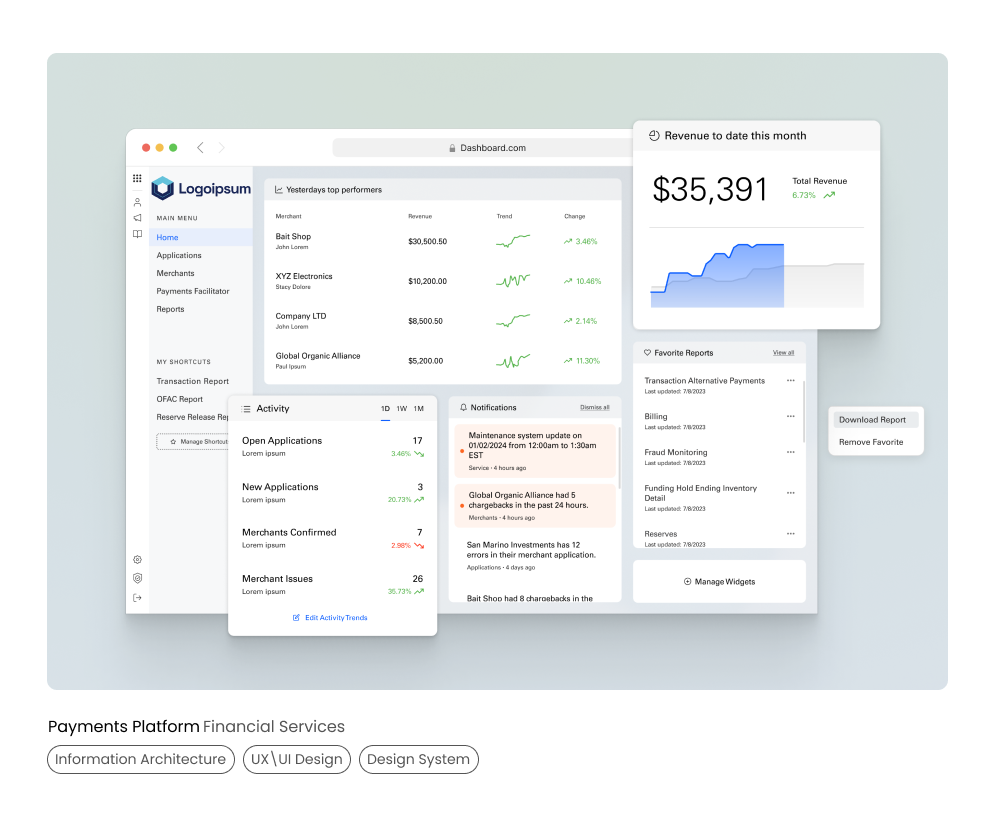995x827 pixels.
Task: Open options menu for Billing report
Action: tap(790, 416)
